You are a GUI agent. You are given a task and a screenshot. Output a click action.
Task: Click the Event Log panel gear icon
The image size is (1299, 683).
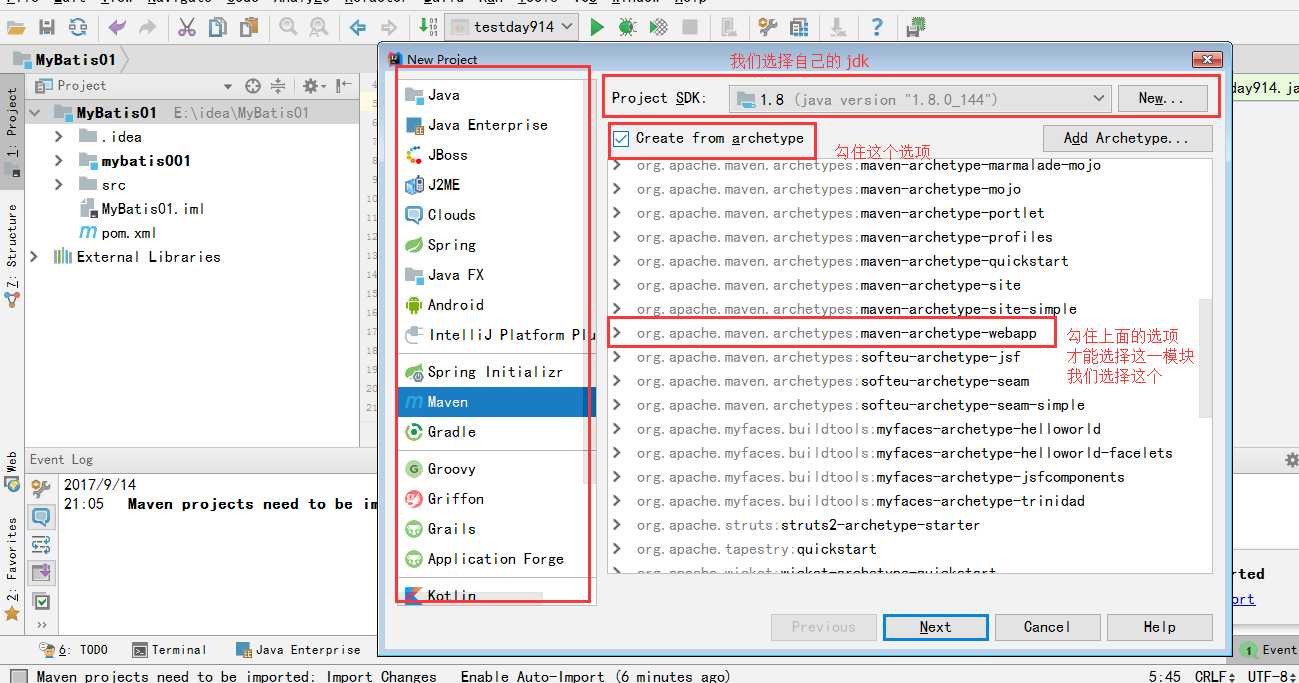click(1291, 460)
